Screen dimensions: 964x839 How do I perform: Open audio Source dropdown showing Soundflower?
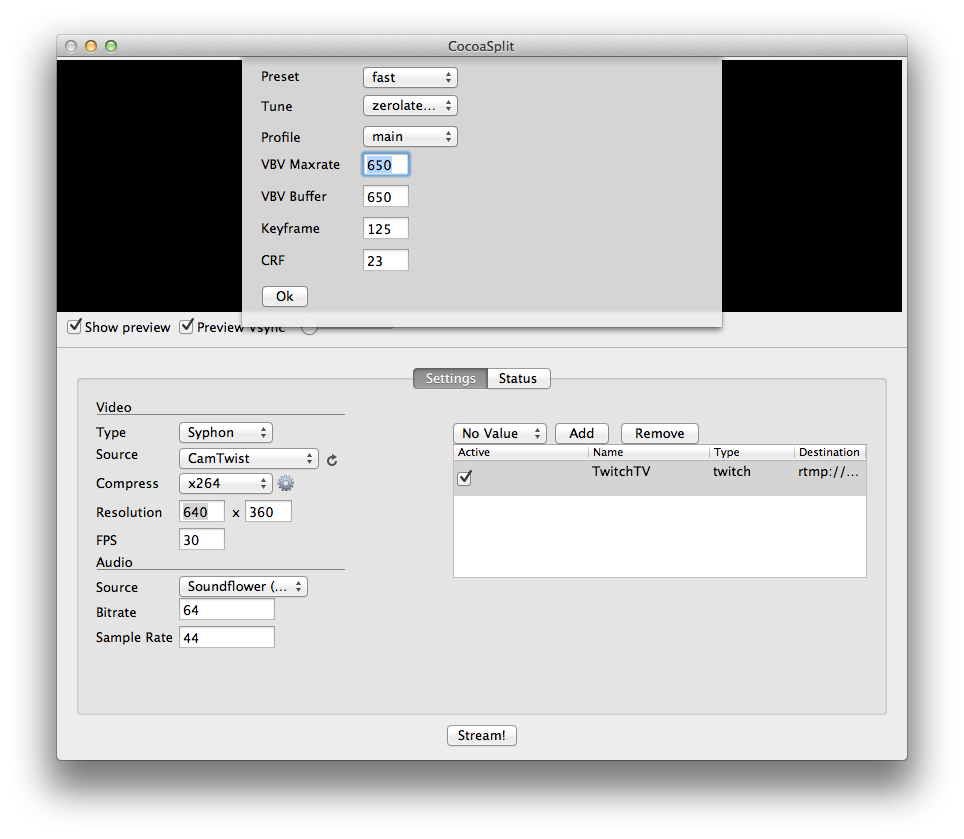click(243, 588)
